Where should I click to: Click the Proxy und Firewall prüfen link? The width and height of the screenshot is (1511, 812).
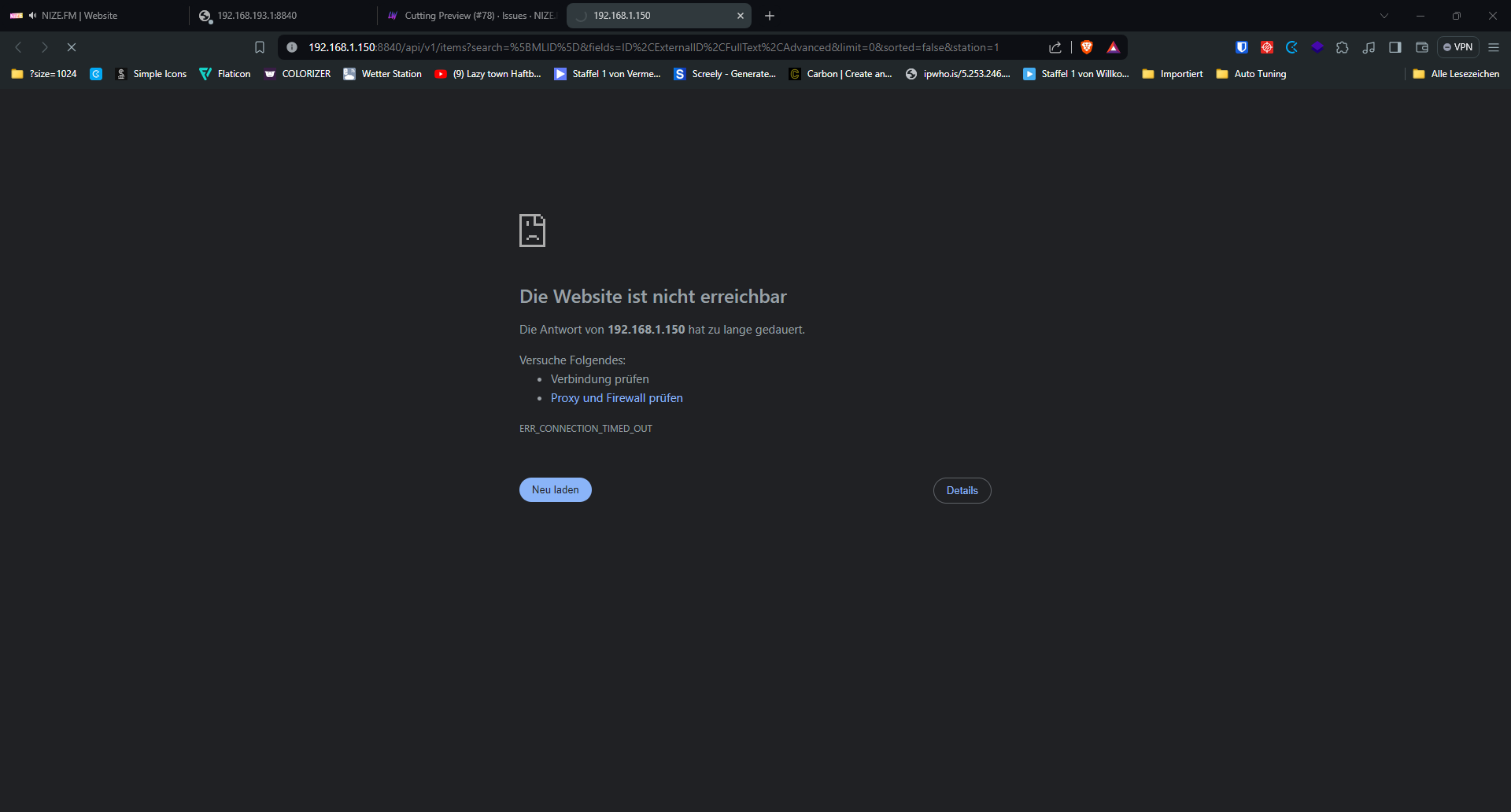pyautogui.click(x=616, y=398)
